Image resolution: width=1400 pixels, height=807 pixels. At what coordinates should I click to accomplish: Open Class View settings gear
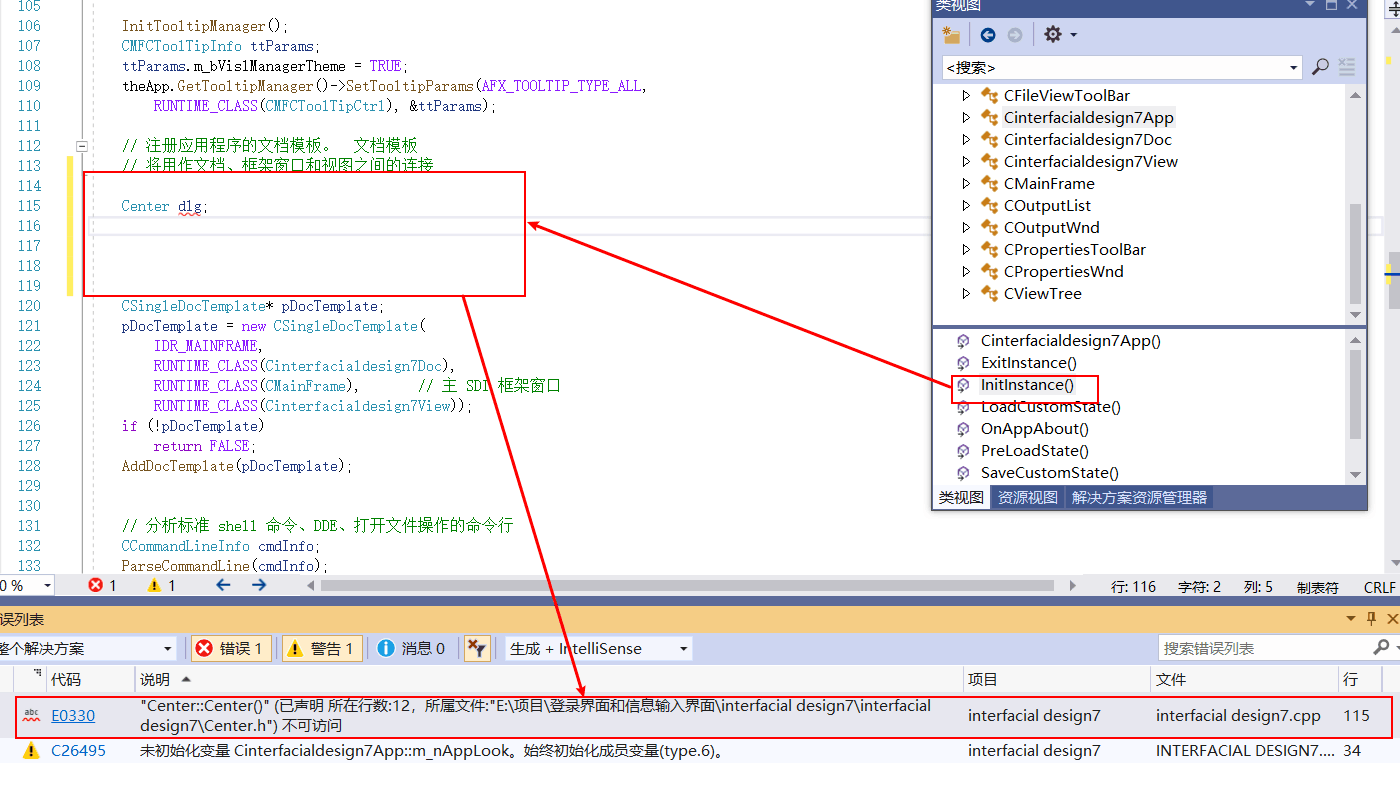1052,35
